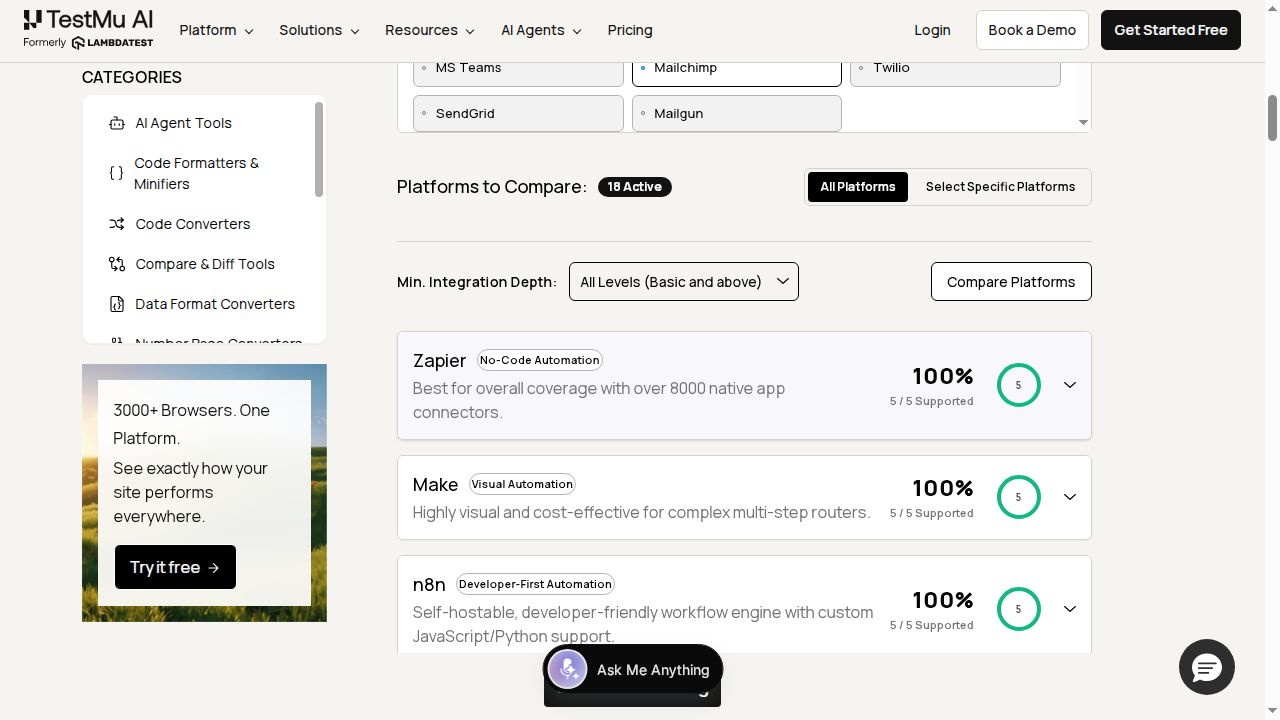Click the TestMu AI logo
Image resolution: width=1280 pixels, height=720 pixels.
point(88,30)
